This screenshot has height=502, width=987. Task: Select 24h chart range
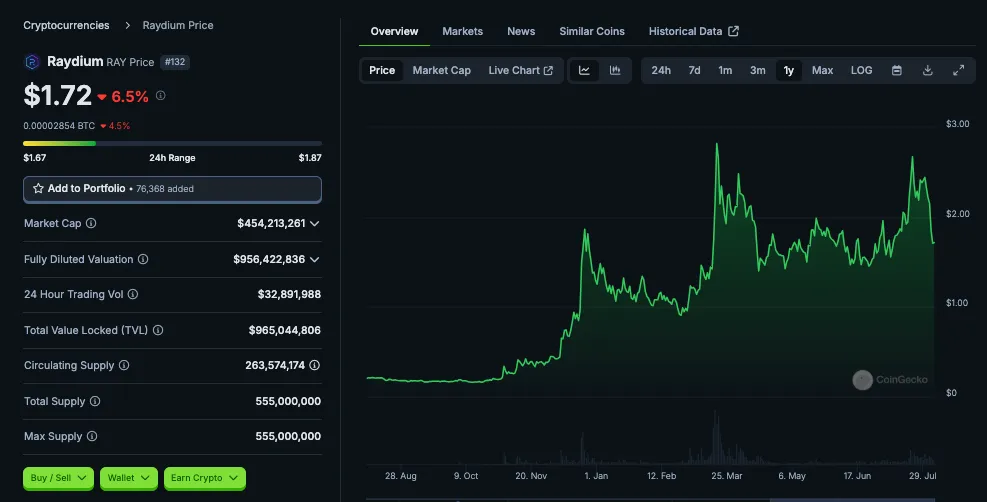tap(661, 70)
